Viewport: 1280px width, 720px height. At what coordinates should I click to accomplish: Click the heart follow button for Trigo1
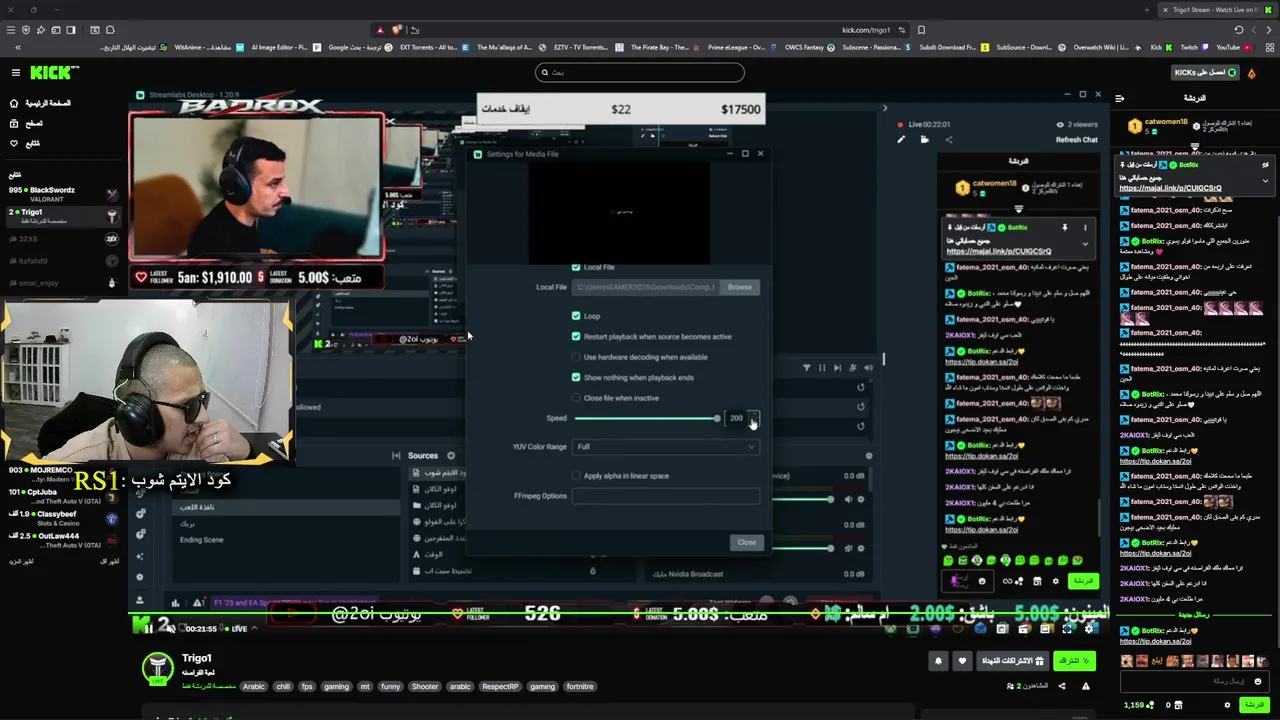(x=962, y=661)
